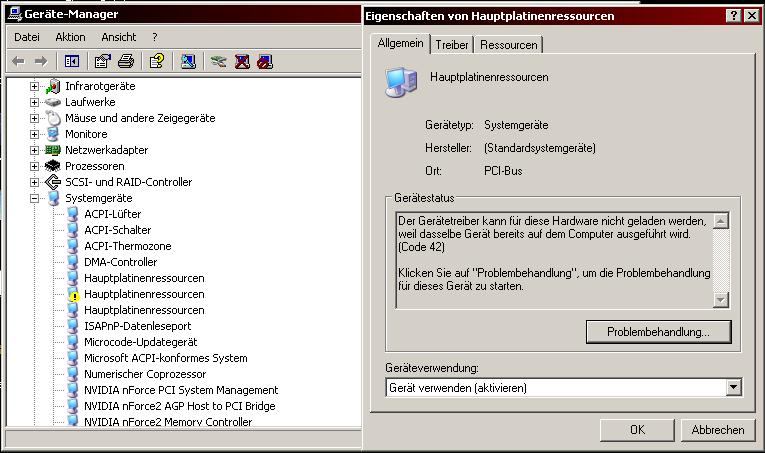Image resolution: width=765 pixels, height=453 pixels.
Task: Select NVIDIA nForce PCI System Management
Action: point(181,391)
